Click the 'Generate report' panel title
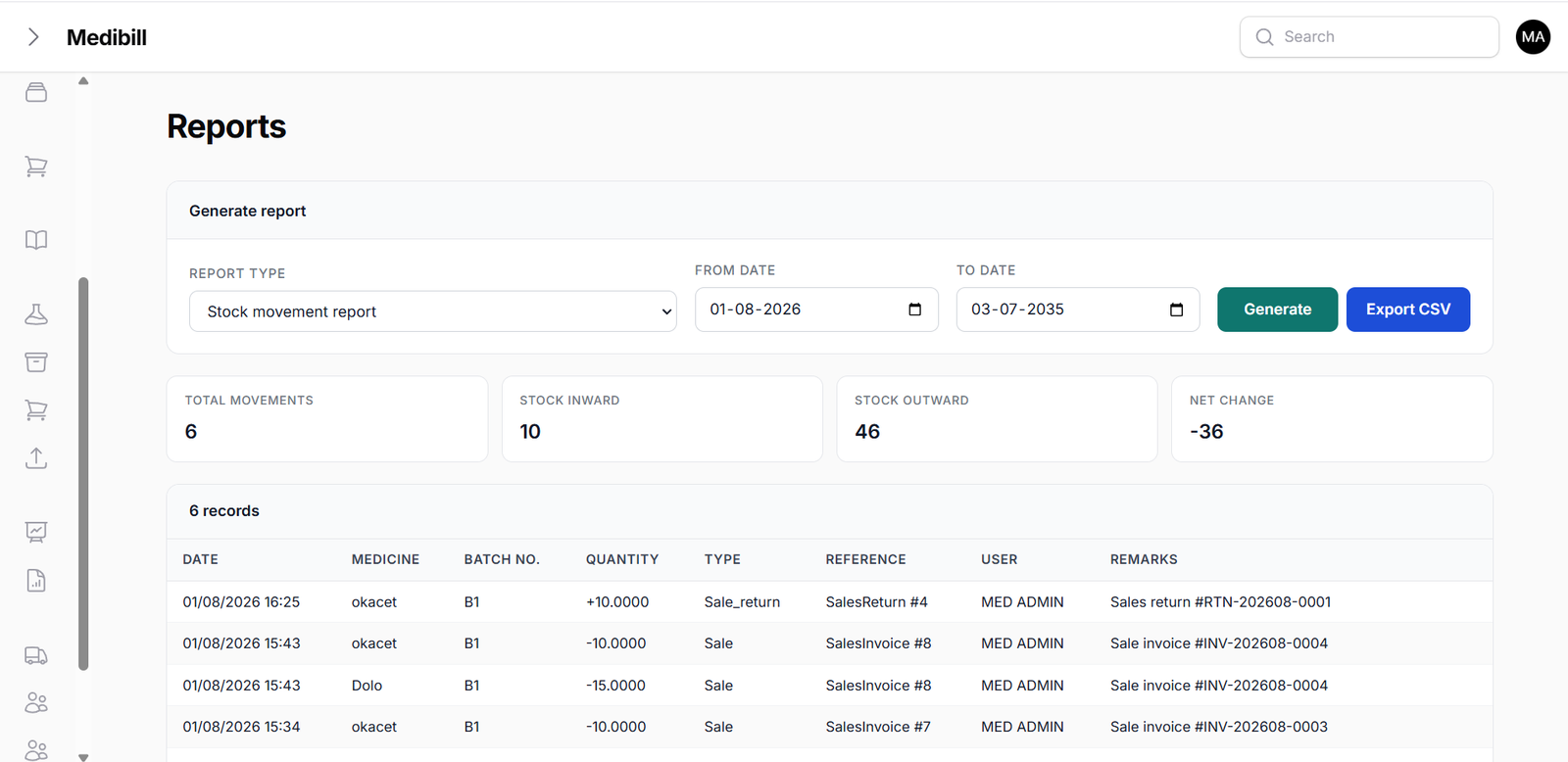This screenshot has height=762, width=1568. tap(247, 211)
